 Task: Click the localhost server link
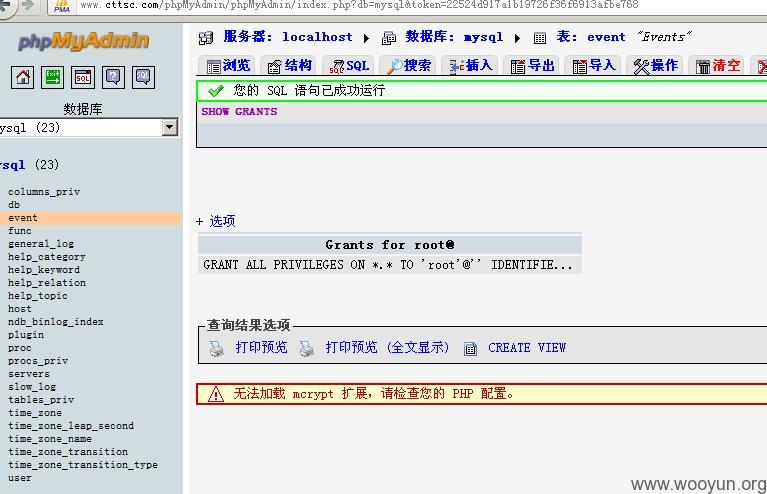pos(317,37)
